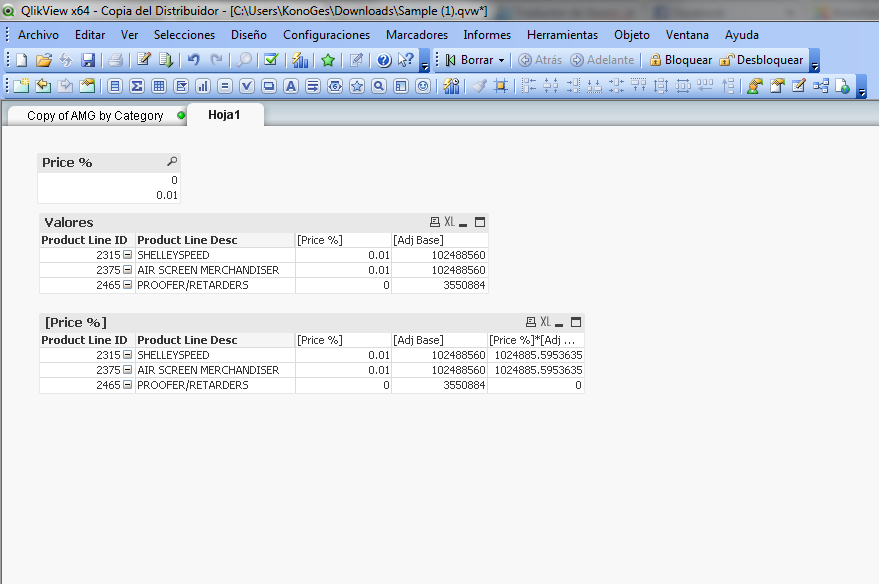Screen dimensions: 879x584
Task: Click the Expression Overview edit icon
Action: point(799,86)
